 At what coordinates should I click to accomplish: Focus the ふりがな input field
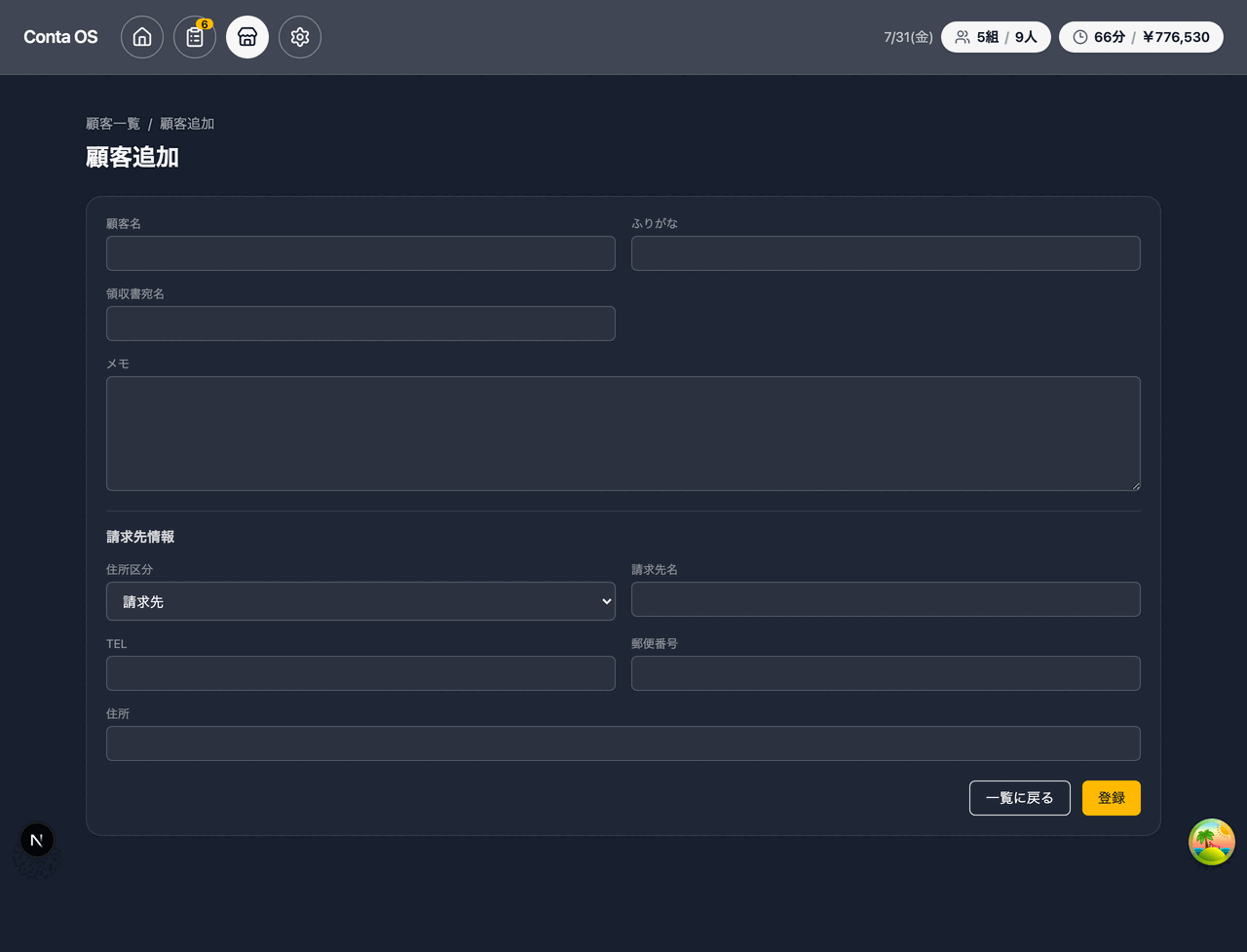click(886, 253)
